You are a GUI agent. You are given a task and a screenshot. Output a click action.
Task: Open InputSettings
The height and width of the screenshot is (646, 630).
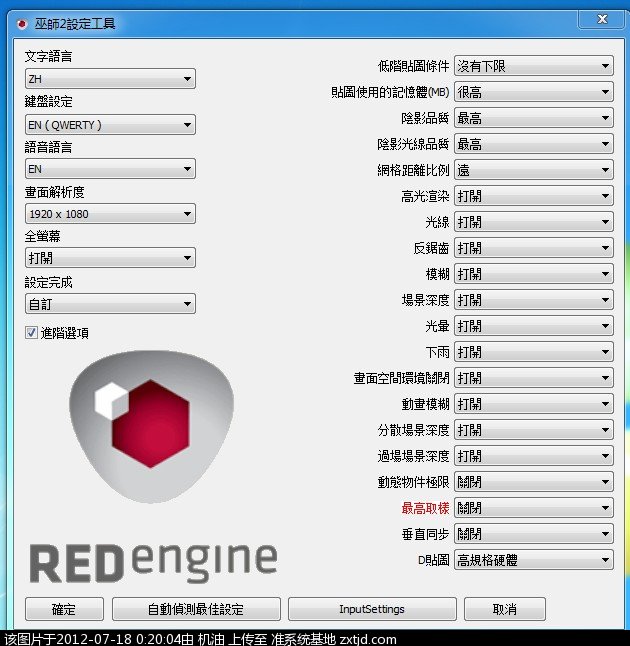point(372,609)
